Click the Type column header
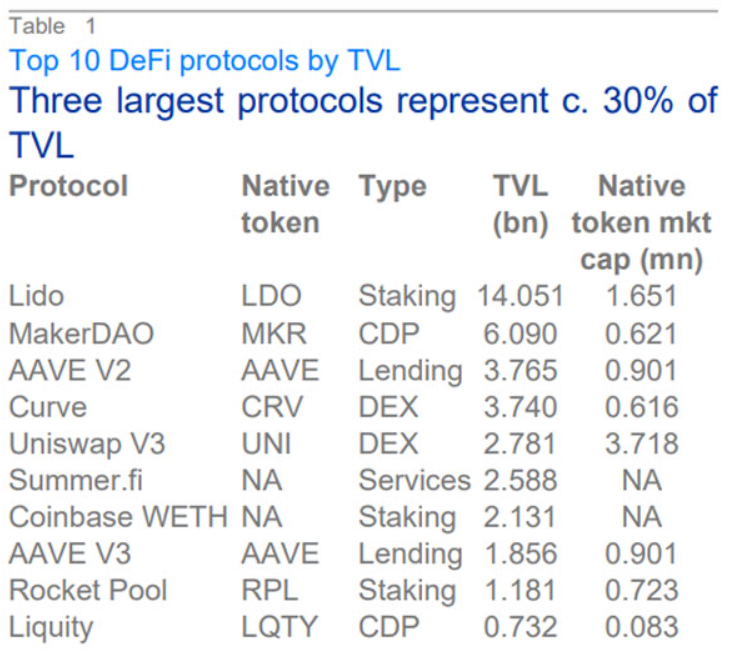The height and width of the screenshot is (662, 731). pyautogui.click(x=392, y=186)
